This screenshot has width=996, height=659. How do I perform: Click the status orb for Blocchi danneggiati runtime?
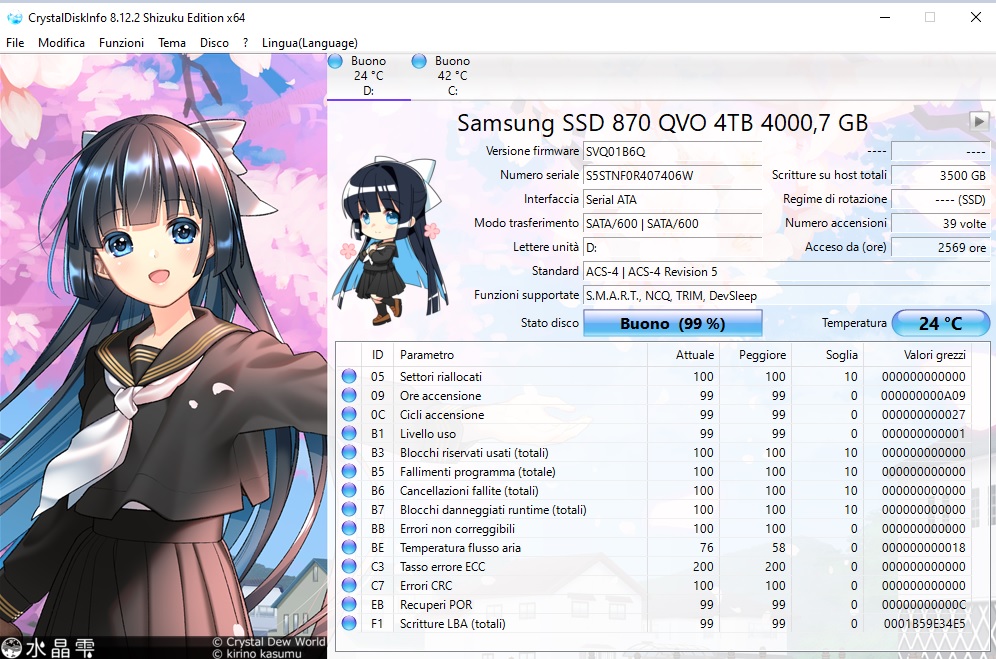(x=349, y=509)
